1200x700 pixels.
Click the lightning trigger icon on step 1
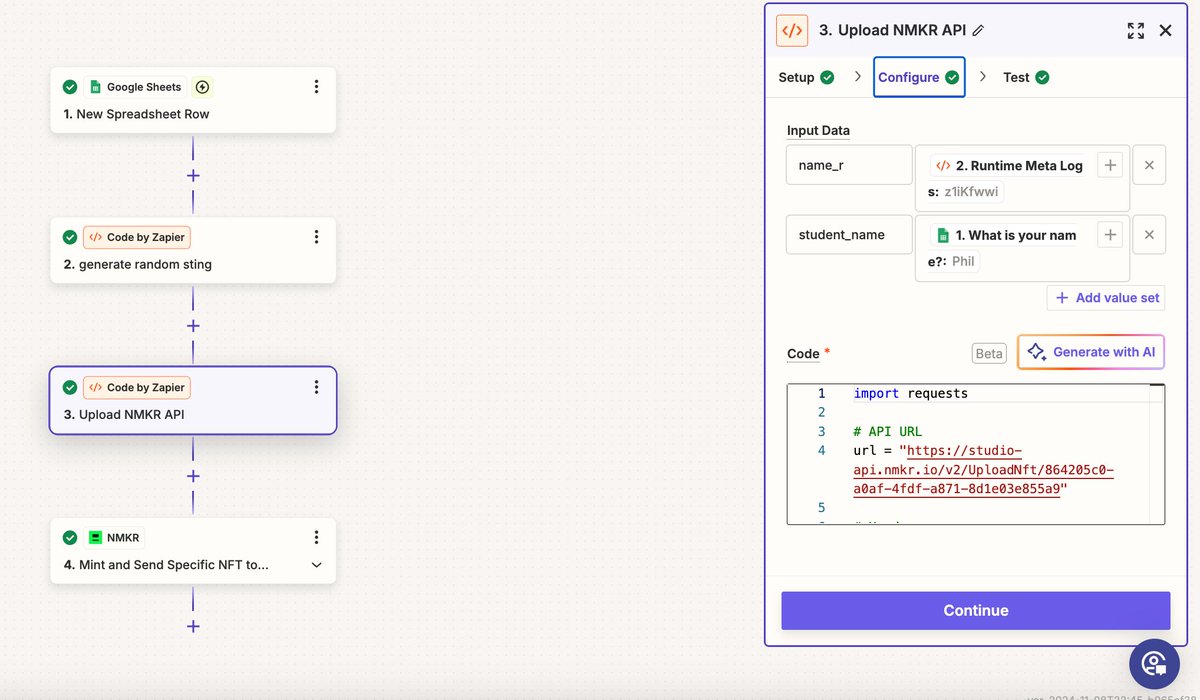(x=202, y=87)
